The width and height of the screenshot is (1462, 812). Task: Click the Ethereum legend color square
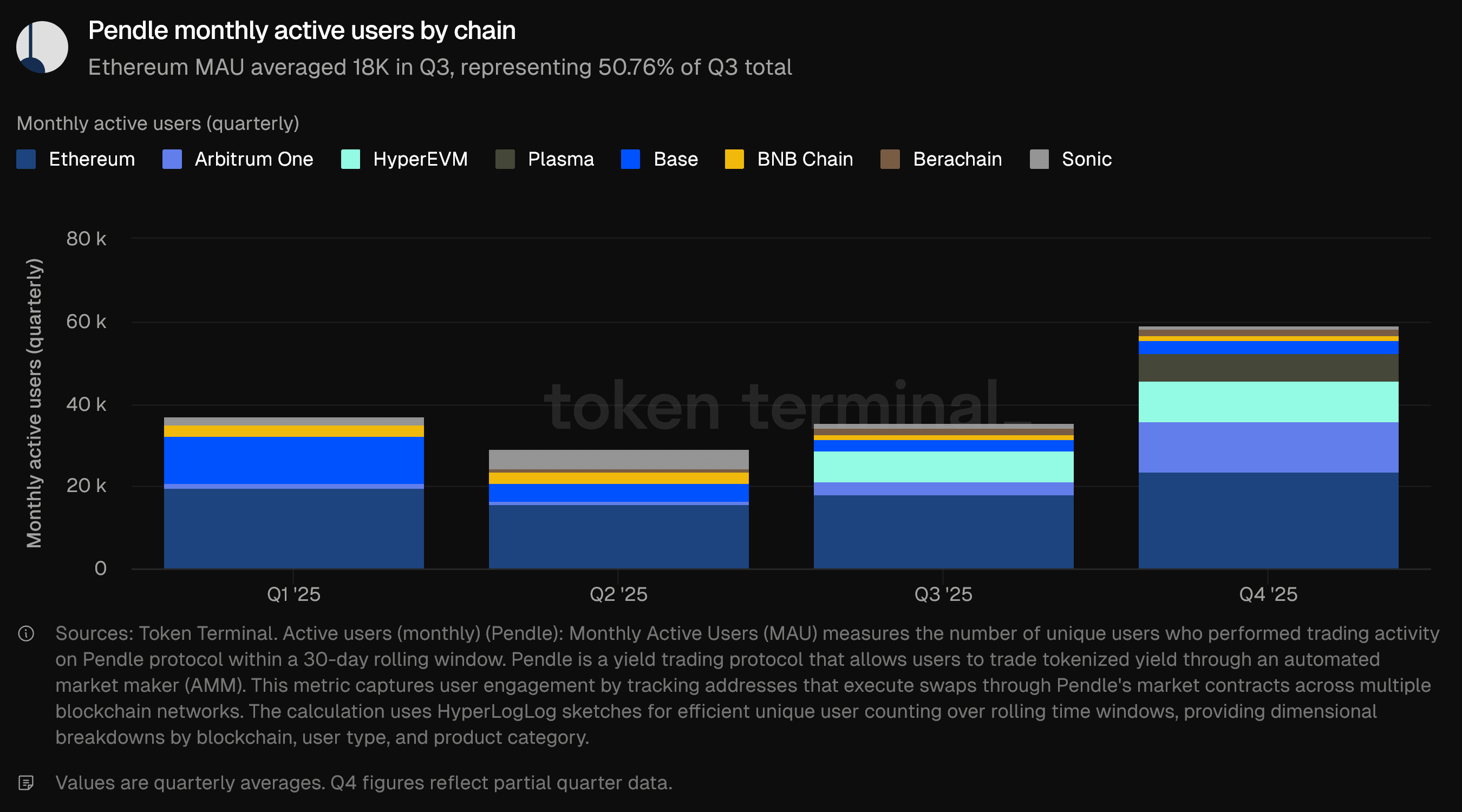pyautogui.click(x=26, y=160)
